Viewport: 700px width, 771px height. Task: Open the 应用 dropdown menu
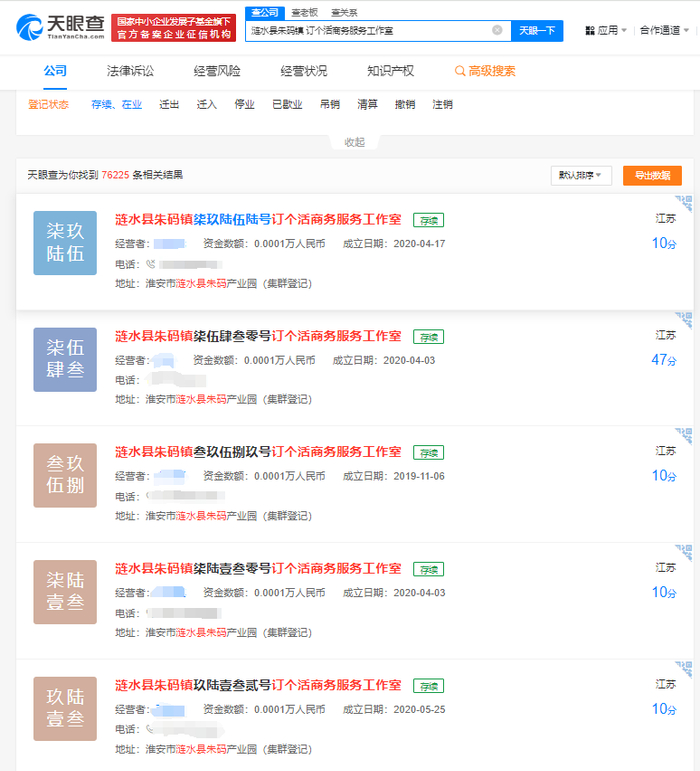pyautogui.click(x=606, y=30)
